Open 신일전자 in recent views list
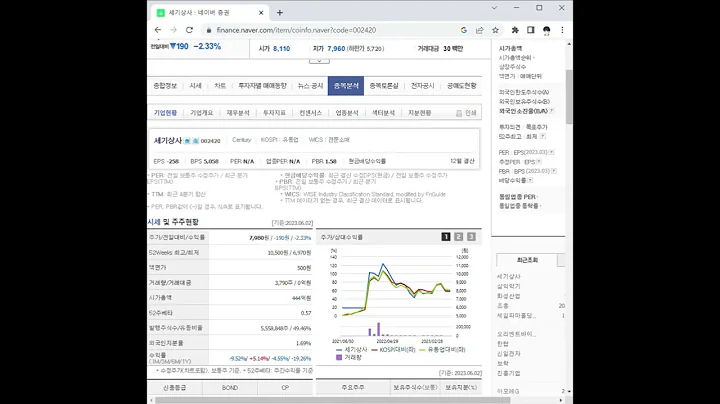 pos(509,354)
